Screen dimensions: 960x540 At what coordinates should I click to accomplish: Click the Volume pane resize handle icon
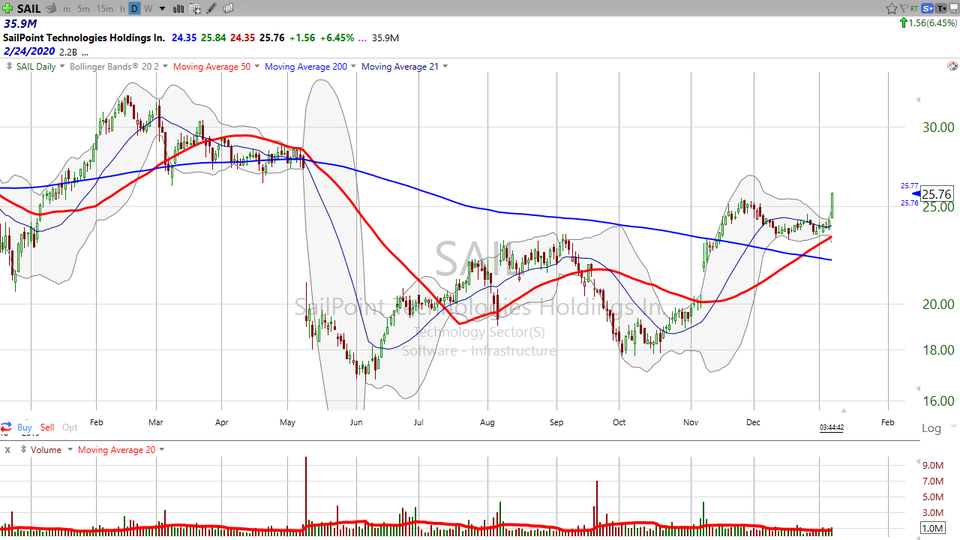tap(23, 449)
